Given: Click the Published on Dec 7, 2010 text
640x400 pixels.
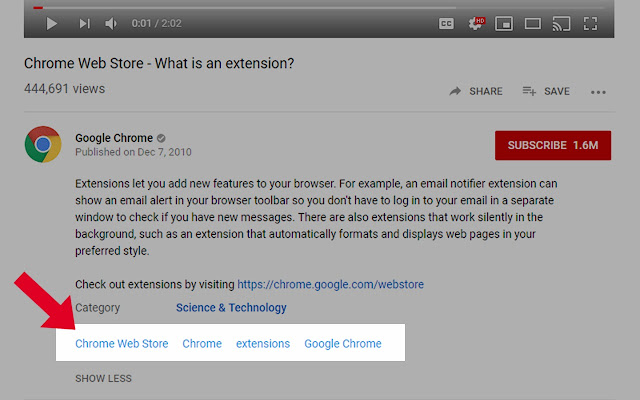Looking at the screenshot, I should click(x=133, y=152).
